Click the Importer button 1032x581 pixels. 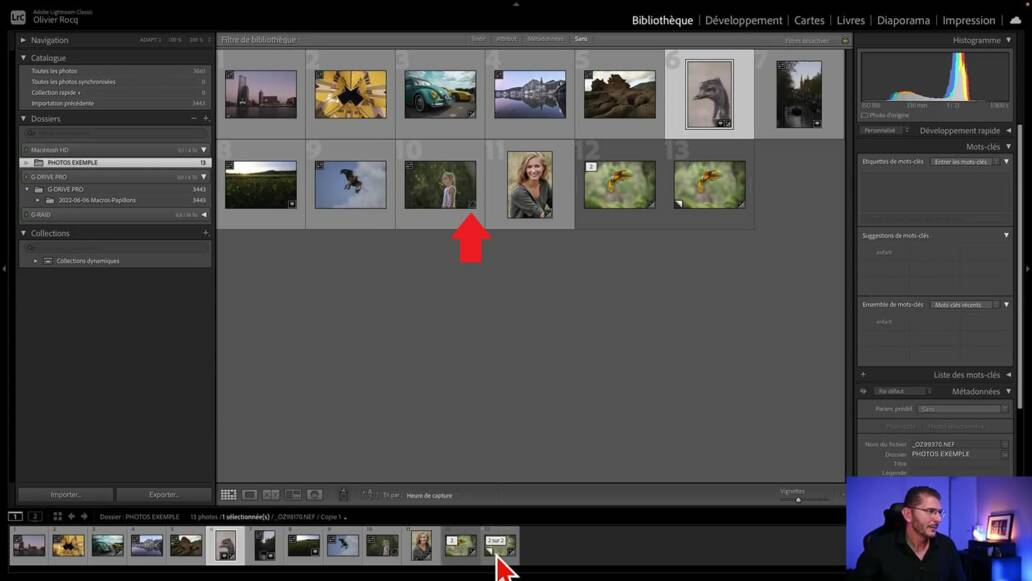tap(63, 494)
